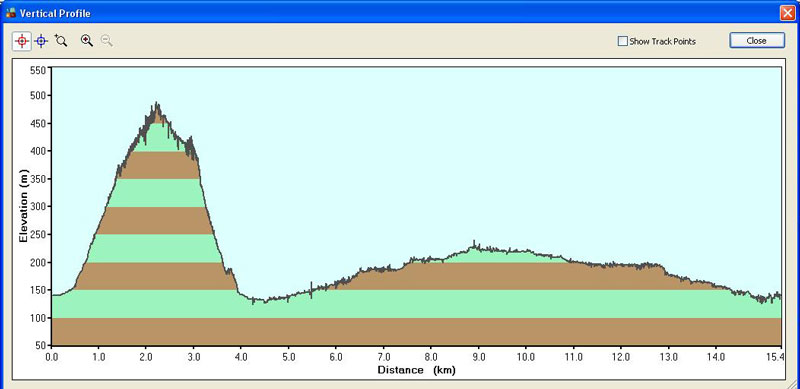The width and height of the screenshot is (800, 389).
Task: Click the greyed zoom out magnifier icon
Action: (x=107, y=41)
